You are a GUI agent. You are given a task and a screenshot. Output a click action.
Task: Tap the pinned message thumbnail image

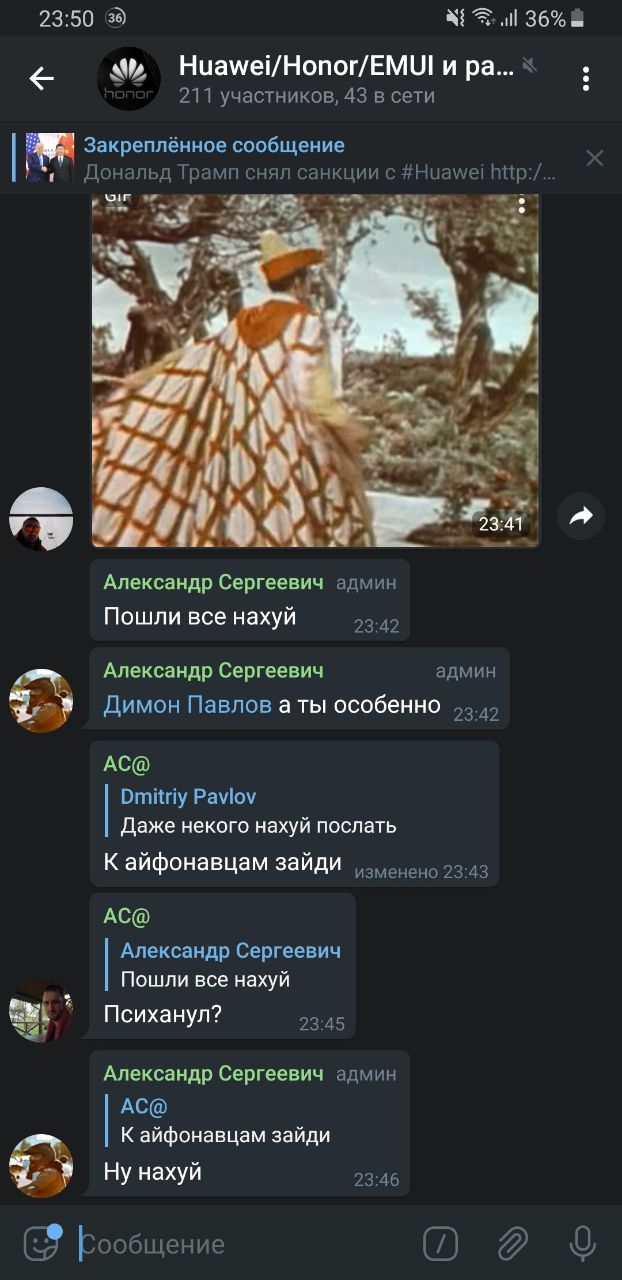click(50, 158)
